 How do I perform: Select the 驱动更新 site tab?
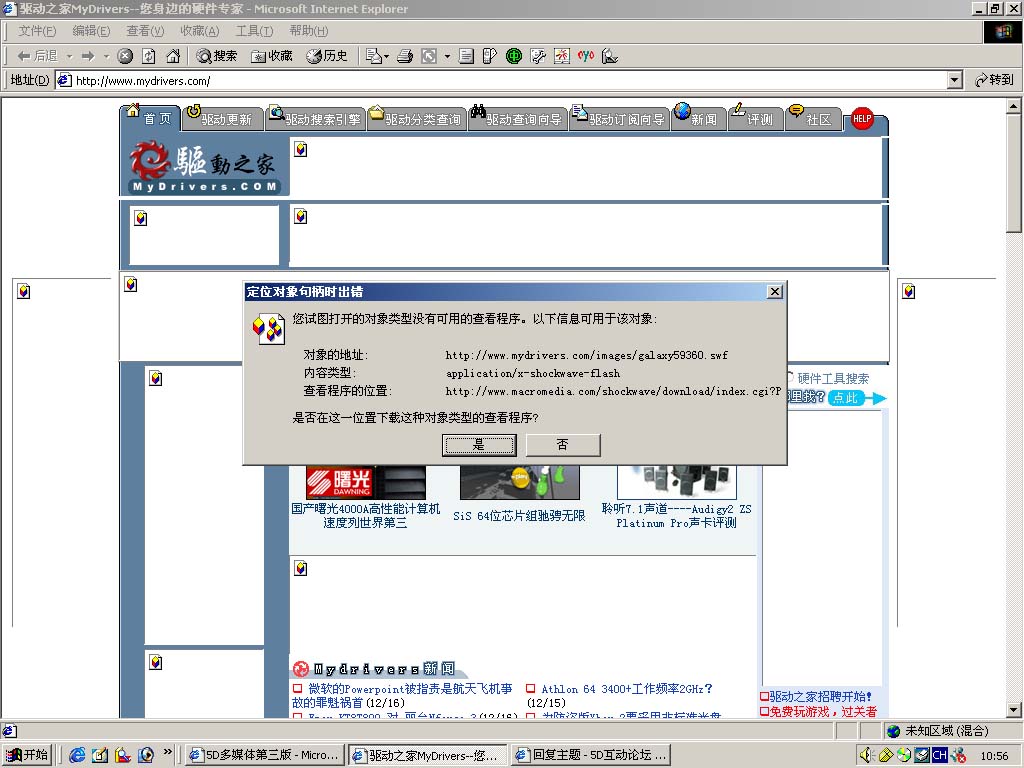tap(222, 119)
